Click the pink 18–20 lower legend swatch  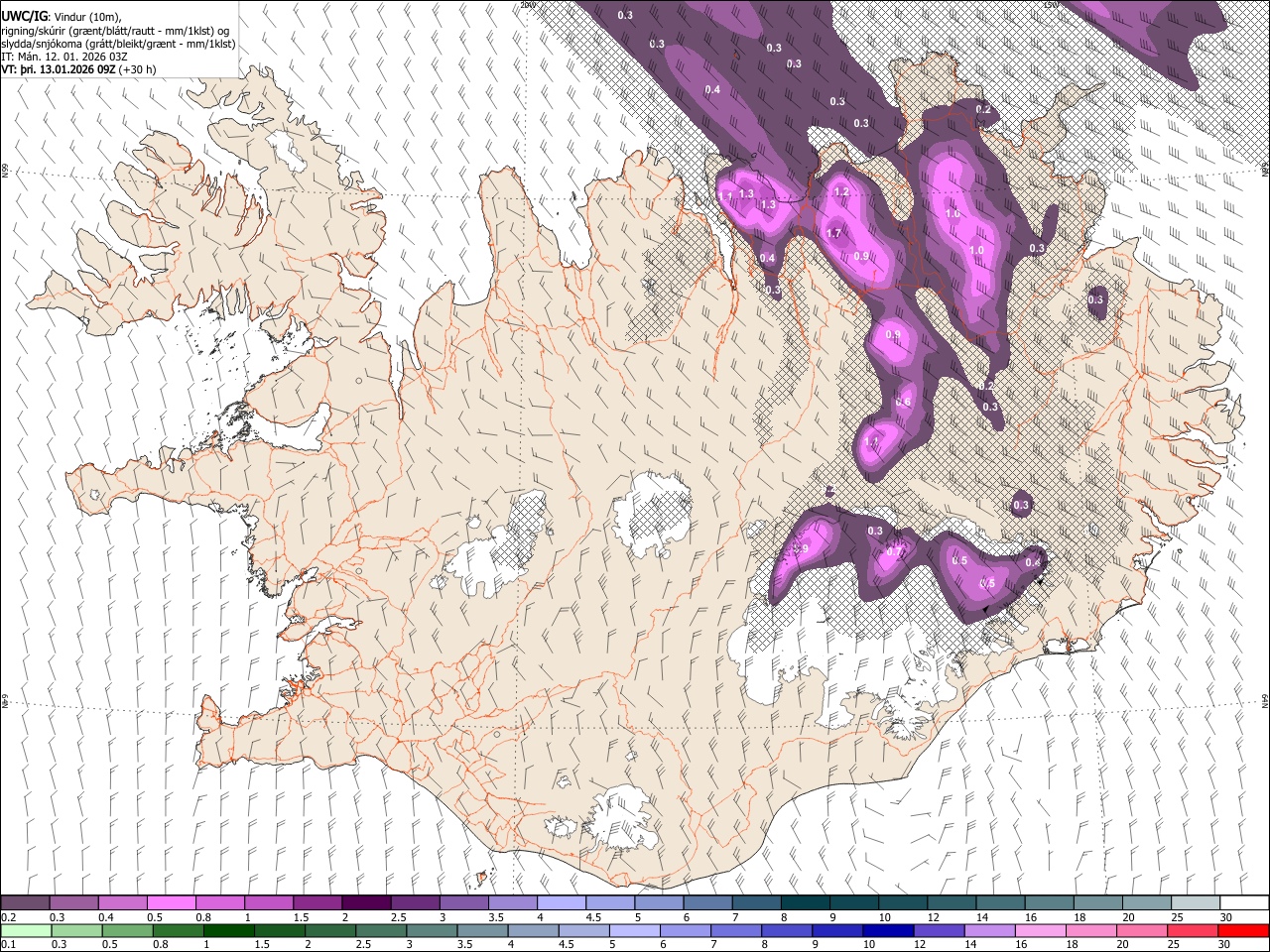click(x=1091, y=930)
